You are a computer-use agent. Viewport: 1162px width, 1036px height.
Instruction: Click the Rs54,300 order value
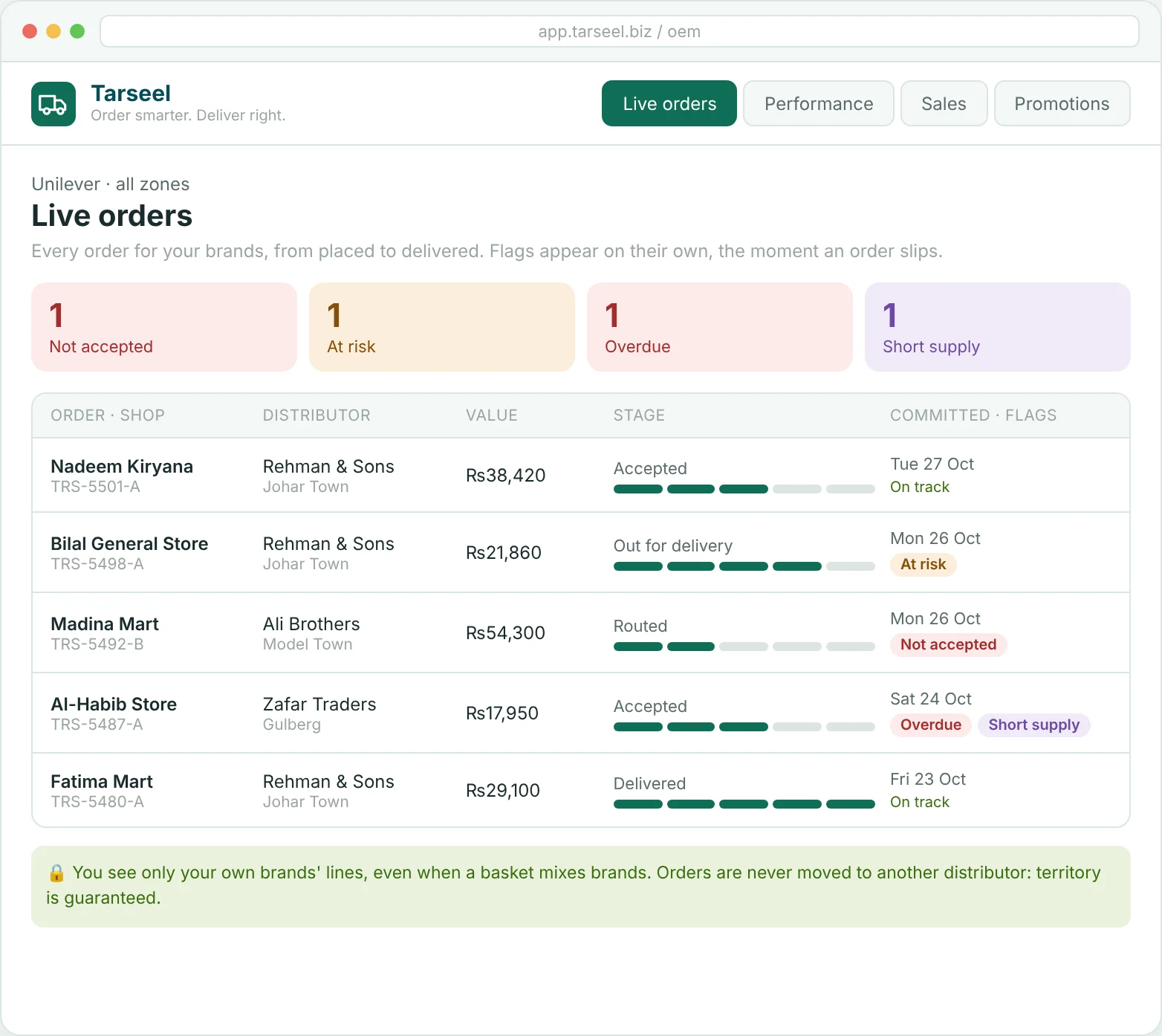click(505, 633)
